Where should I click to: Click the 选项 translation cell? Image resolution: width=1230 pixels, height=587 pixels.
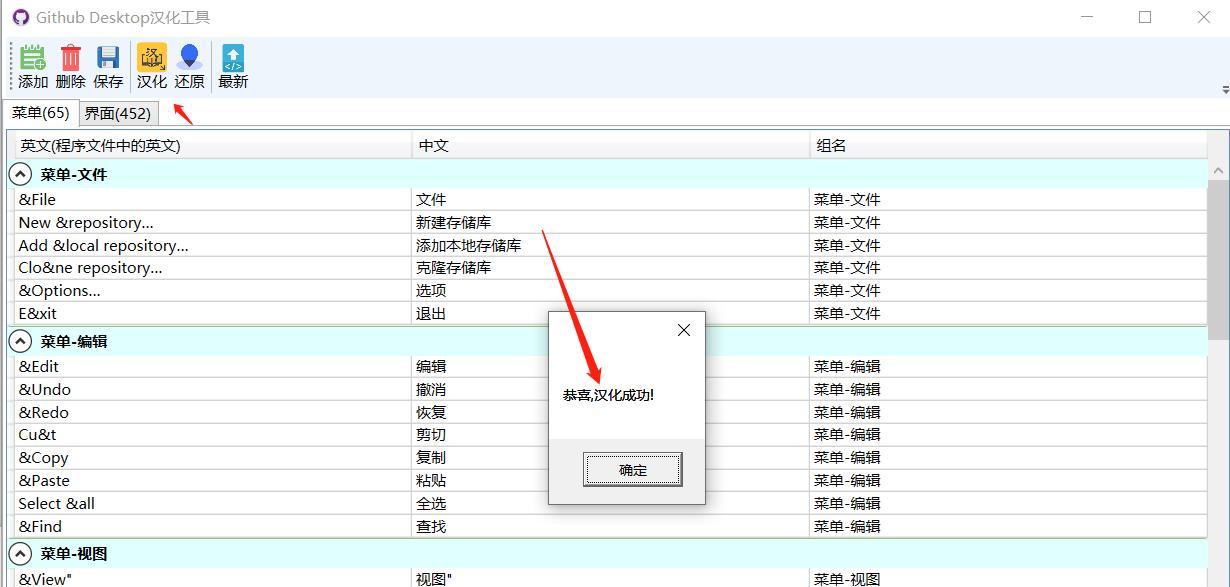point(610,290)
